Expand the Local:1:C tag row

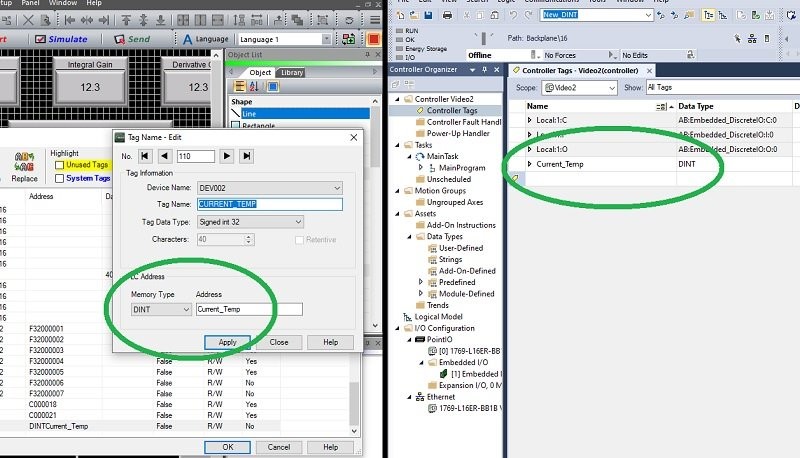point(530,120)
